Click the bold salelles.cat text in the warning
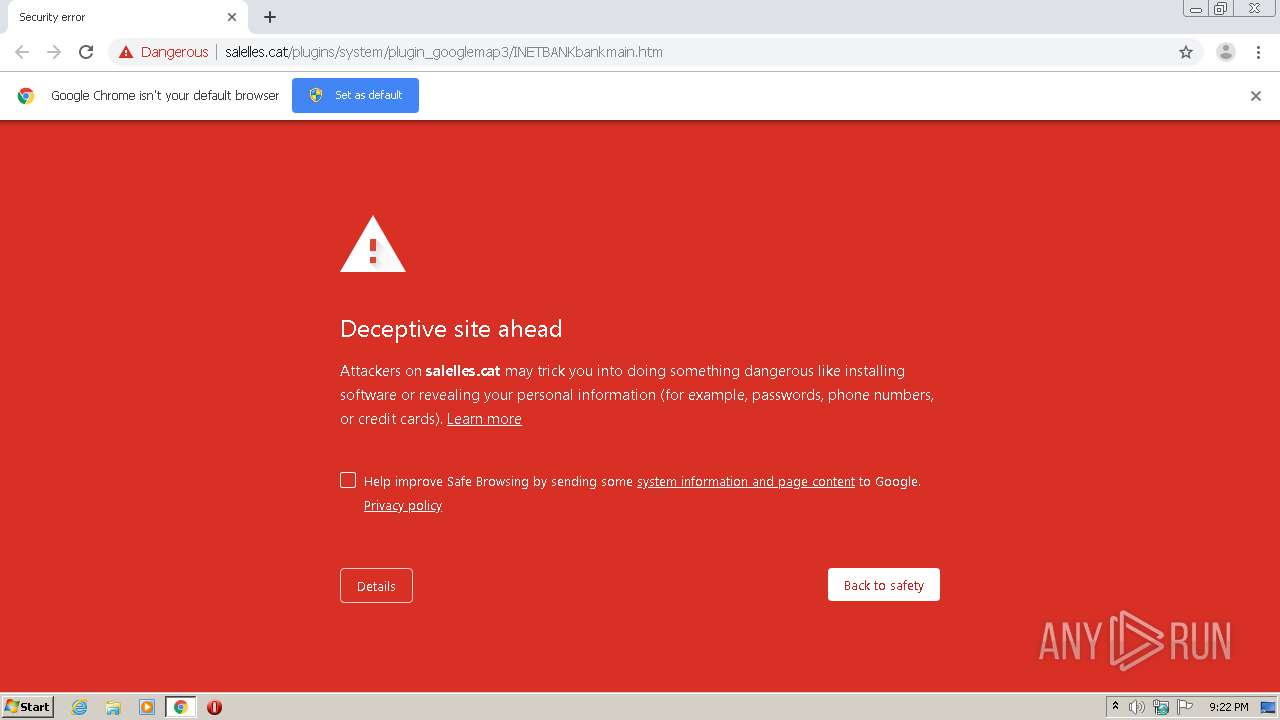The image size is (1280, 720). pos(463,371)
